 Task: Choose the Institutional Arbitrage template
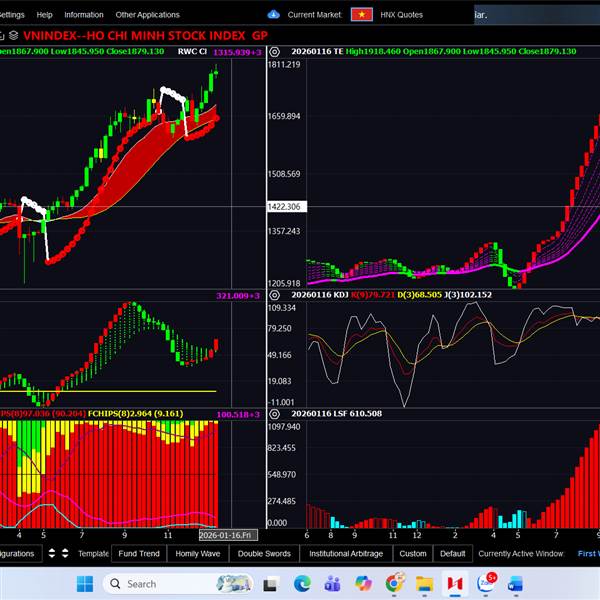(345, 553)
